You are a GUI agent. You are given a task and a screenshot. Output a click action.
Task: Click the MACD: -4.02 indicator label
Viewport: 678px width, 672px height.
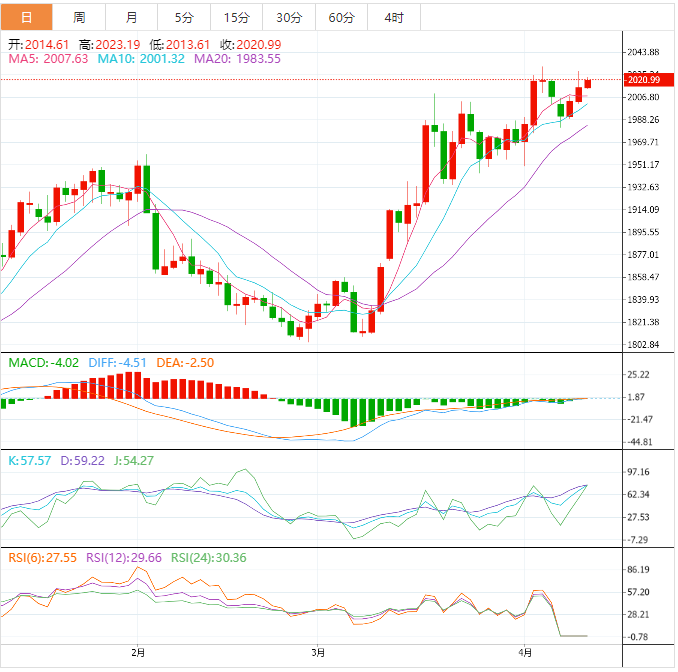[44, 363]
